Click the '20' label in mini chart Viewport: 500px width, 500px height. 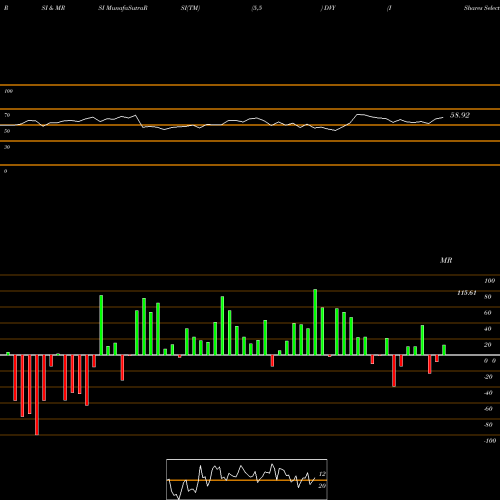[322, 486]
